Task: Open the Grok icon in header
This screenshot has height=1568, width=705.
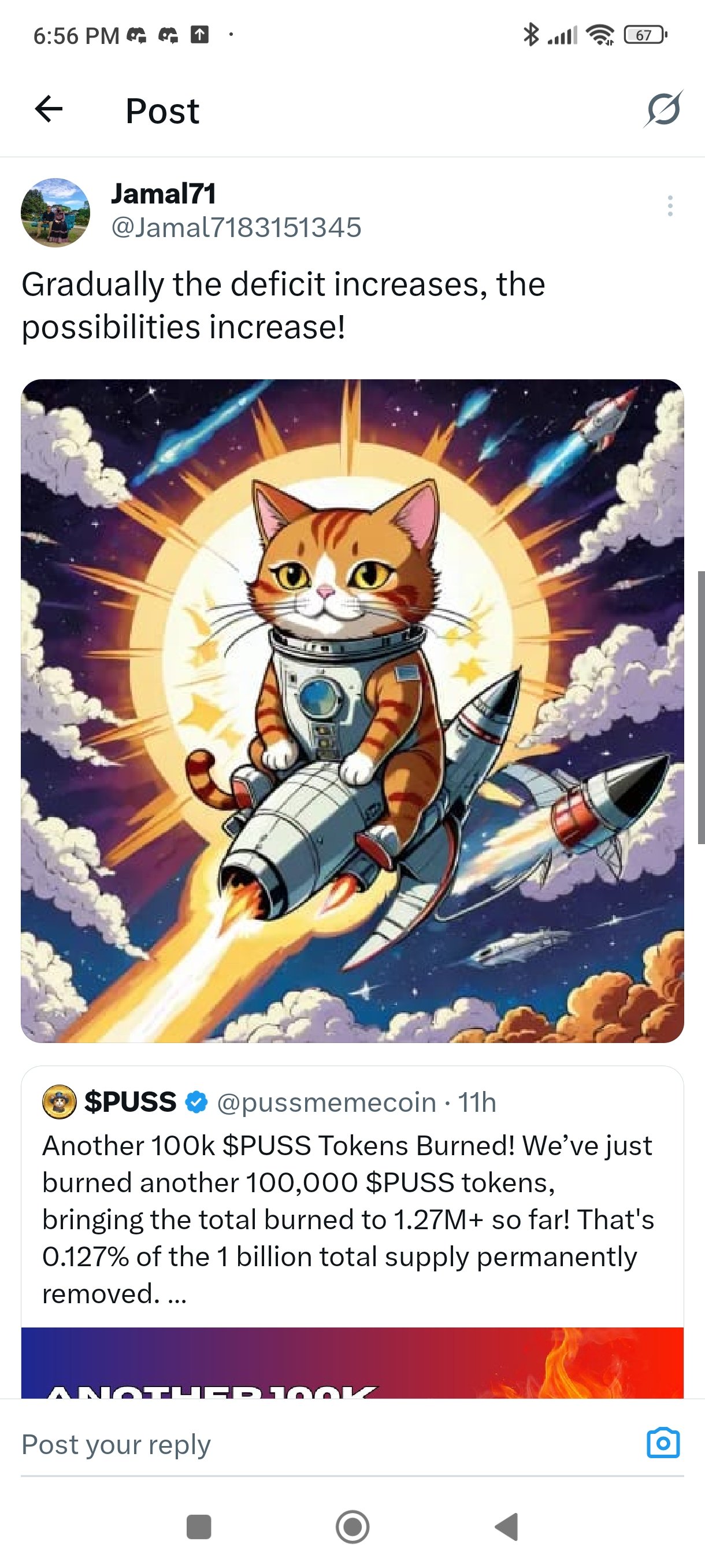Action: [x=663, y=109]
